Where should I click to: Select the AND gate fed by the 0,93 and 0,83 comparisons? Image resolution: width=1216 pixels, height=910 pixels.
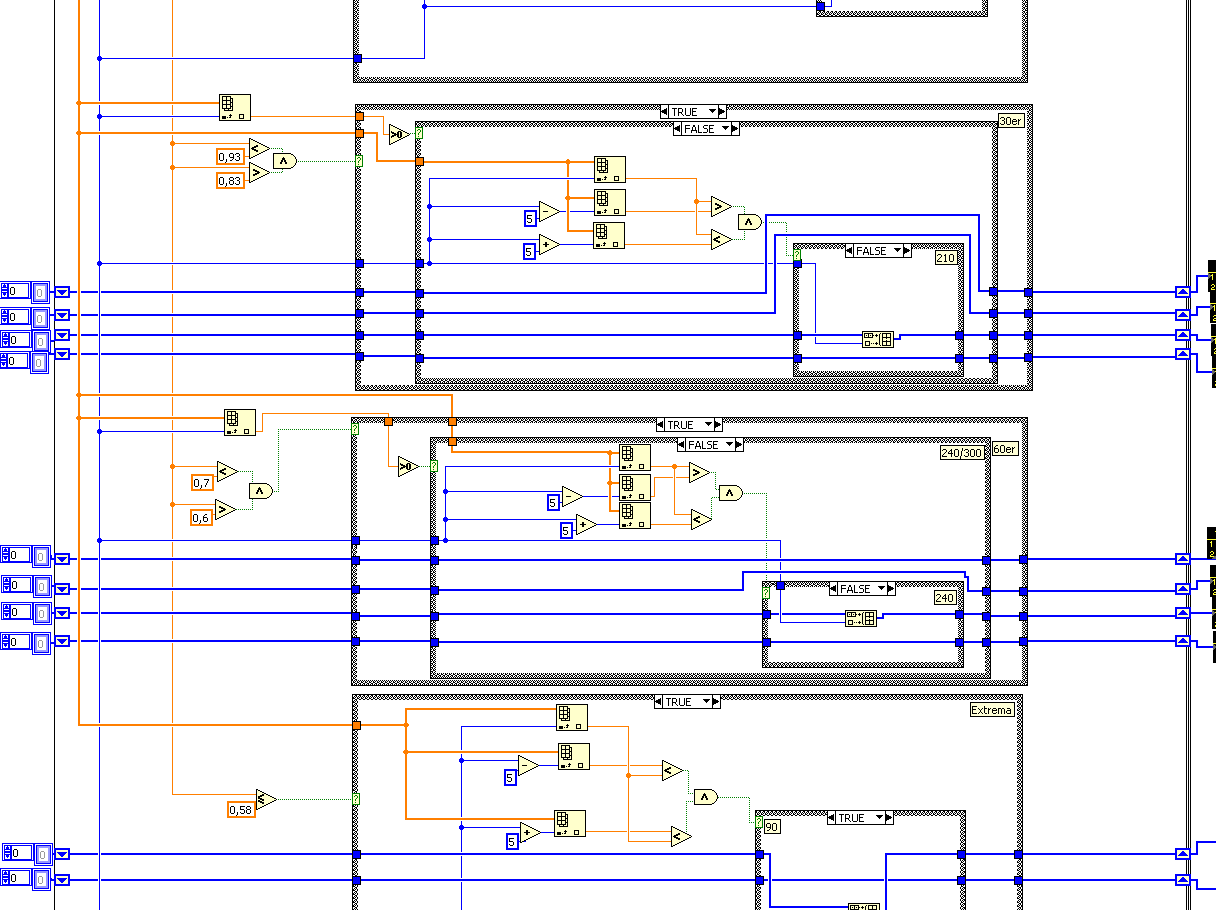pyautogui.click(x=285, y=160)
